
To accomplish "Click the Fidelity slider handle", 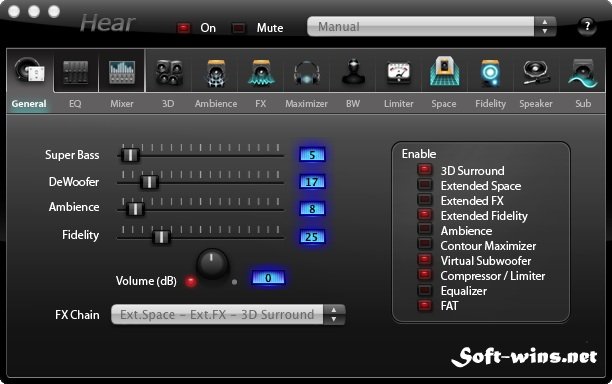I will 161,237.
